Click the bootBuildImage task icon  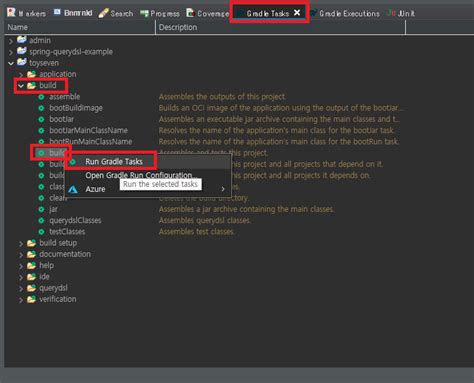(x=41, y=108)
